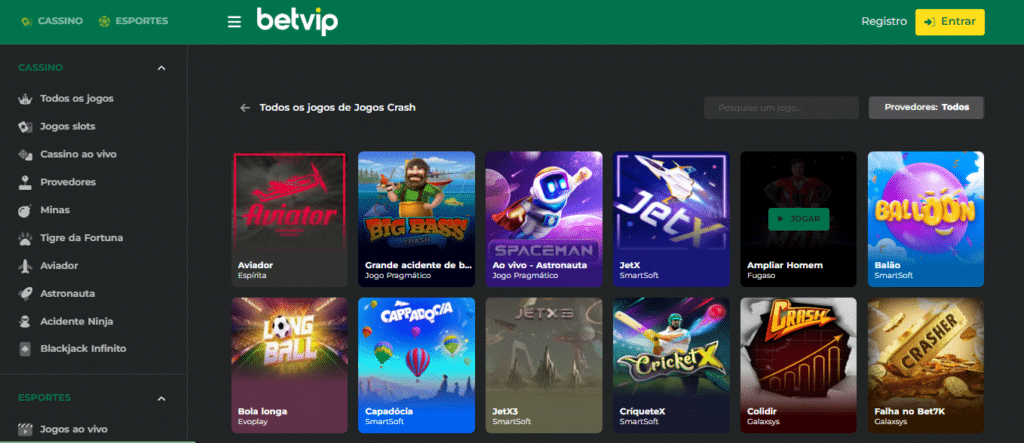Switch to the ESPORTES top tab
The image size is (1024, 443).
(x=133, y=21)
